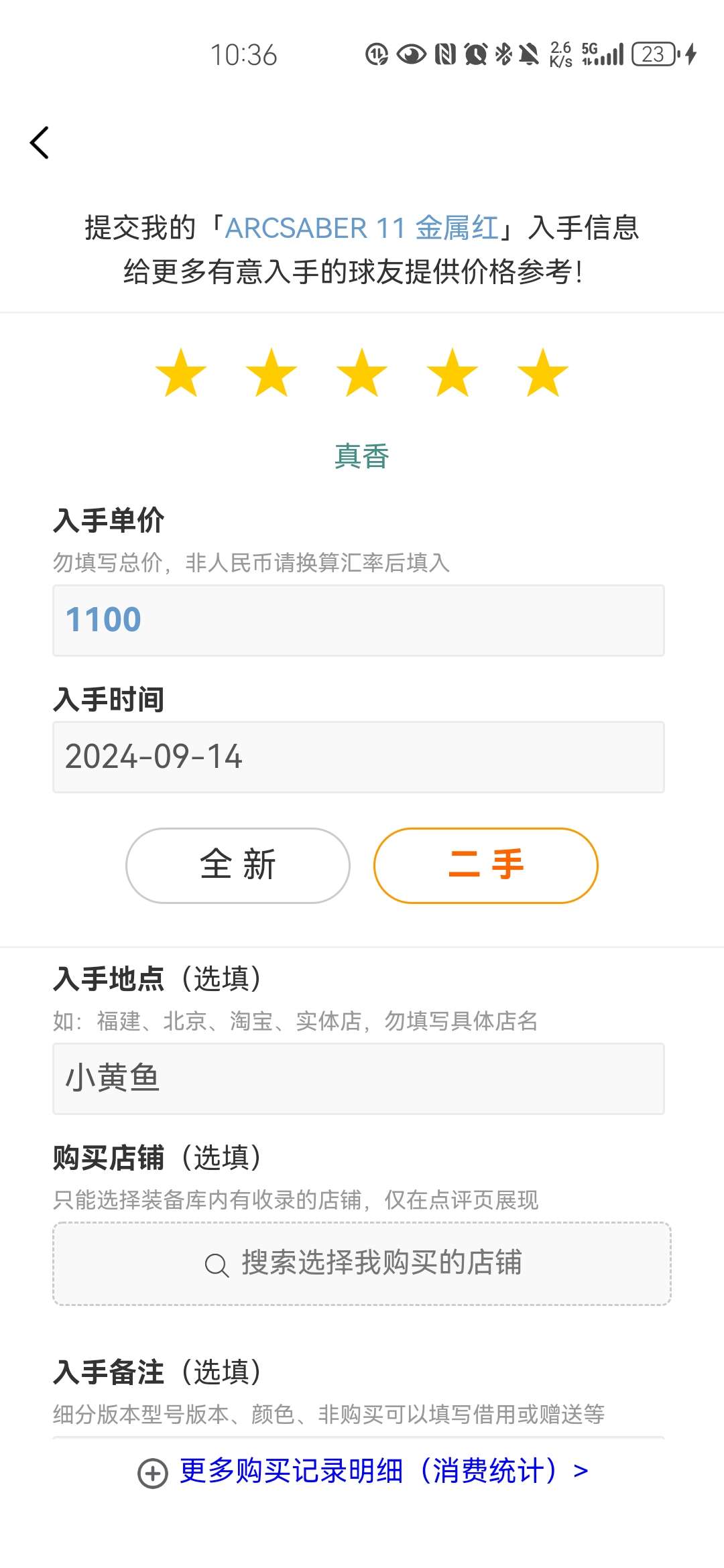Open 更多购买记录明细(消费统计) link

tap(383, 1472)
